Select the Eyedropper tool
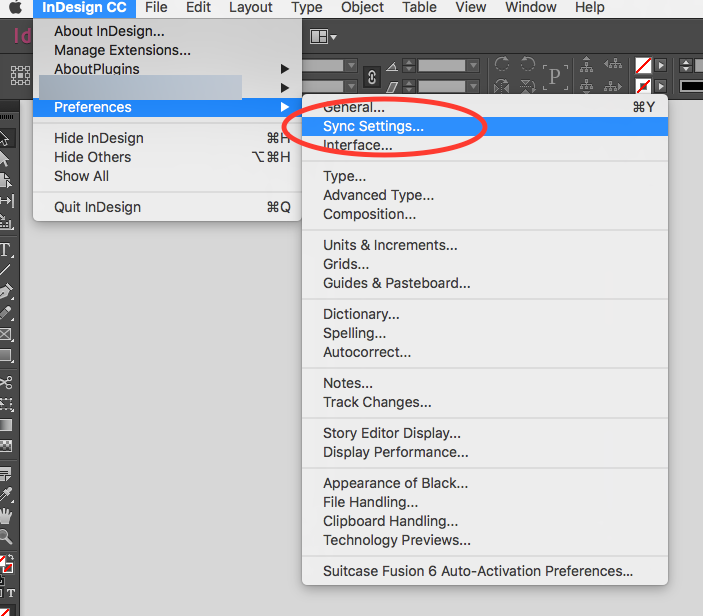 (6, 495)
